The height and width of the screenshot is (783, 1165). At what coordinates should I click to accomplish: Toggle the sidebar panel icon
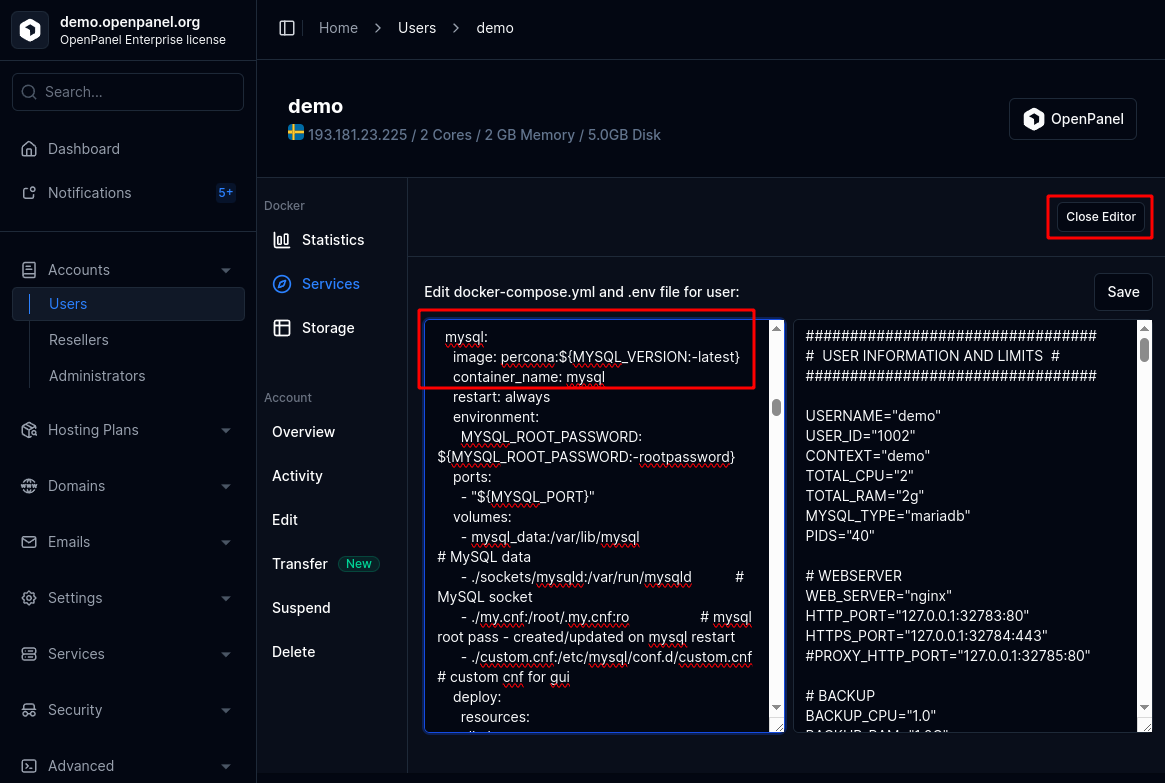(287, 28)
